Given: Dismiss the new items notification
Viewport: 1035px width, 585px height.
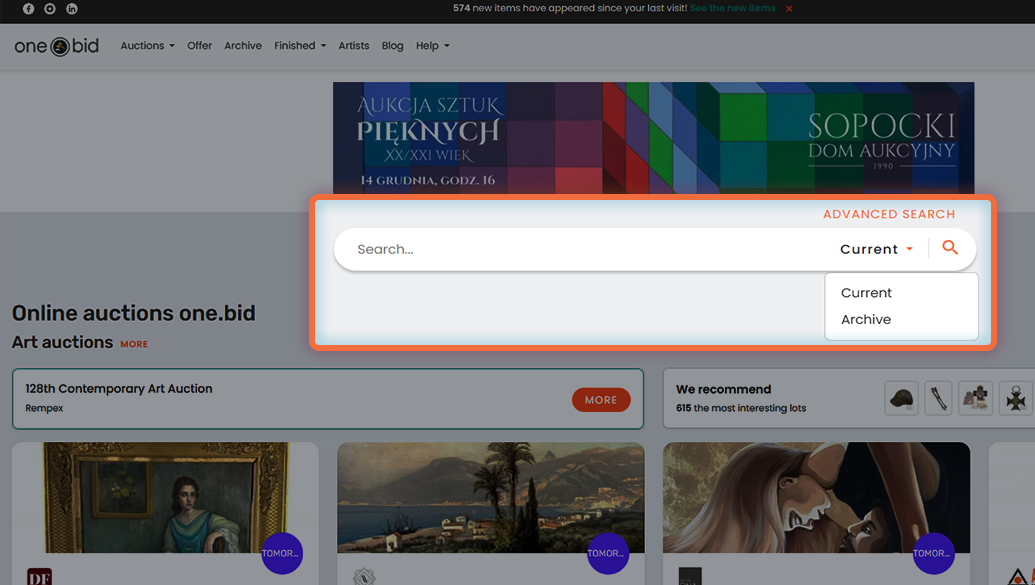Looking at the screenshot, I should [789, 9].
